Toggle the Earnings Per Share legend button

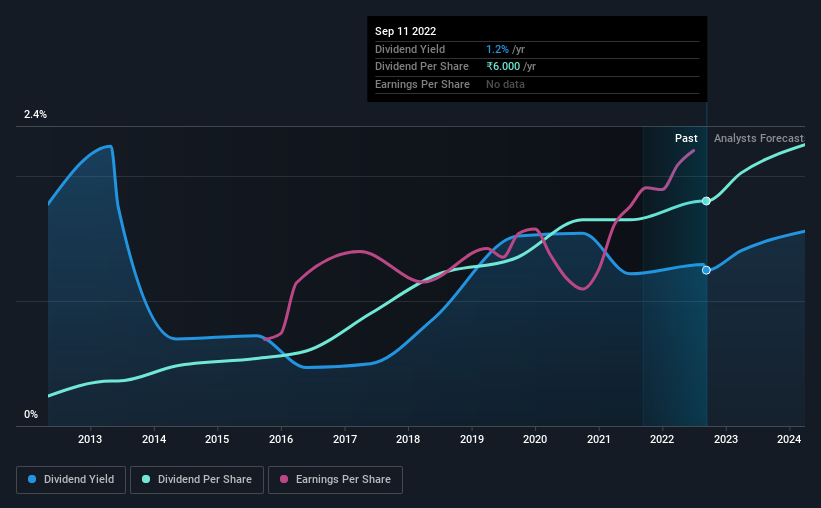click(x=336, y=480)
